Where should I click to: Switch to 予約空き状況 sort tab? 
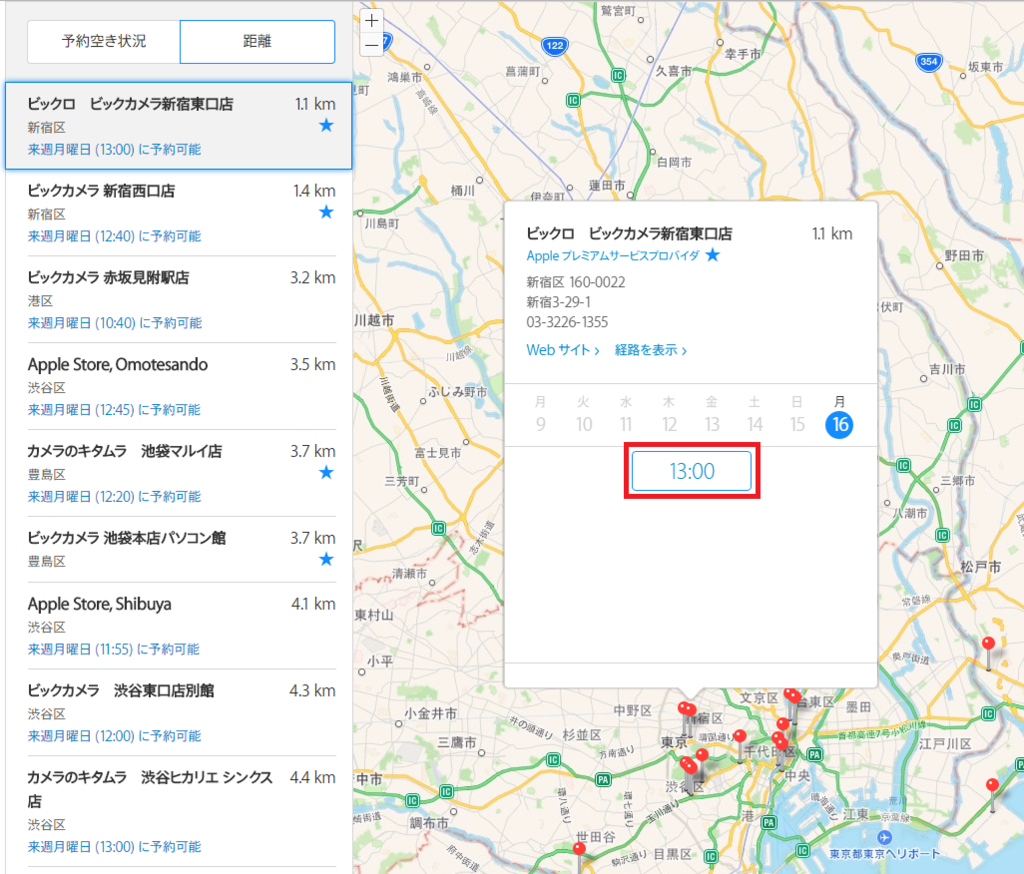click(x=104, y=41)
